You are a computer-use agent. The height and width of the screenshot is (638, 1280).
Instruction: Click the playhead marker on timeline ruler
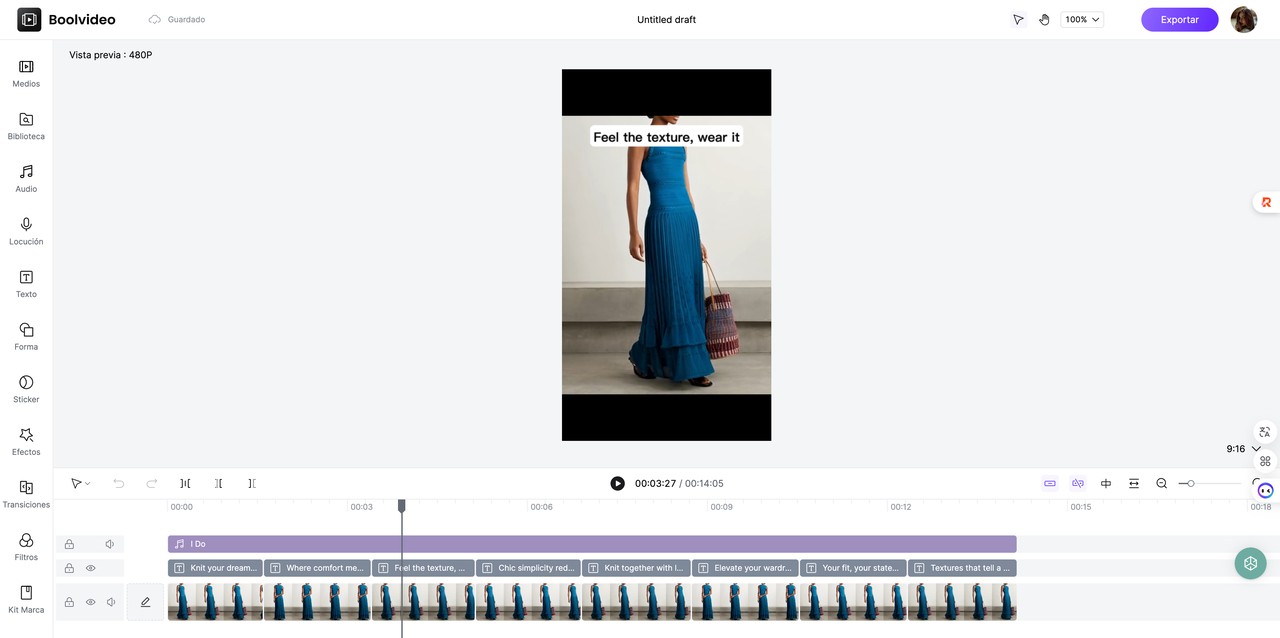click(402, 506)
